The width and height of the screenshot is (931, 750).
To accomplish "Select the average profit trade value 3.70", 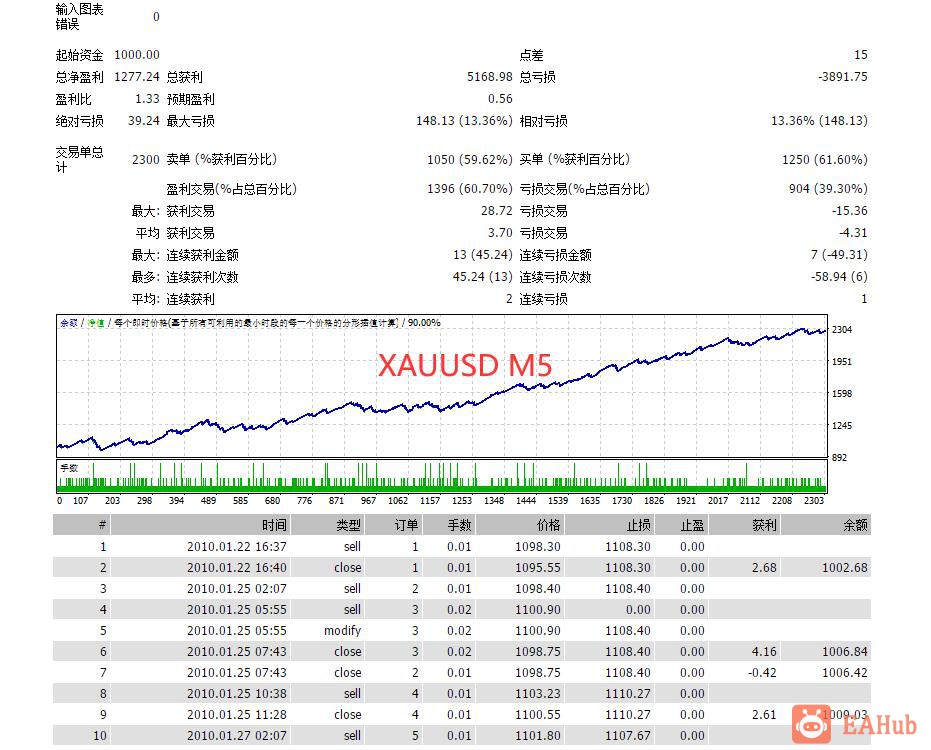I will pos(500,233).
